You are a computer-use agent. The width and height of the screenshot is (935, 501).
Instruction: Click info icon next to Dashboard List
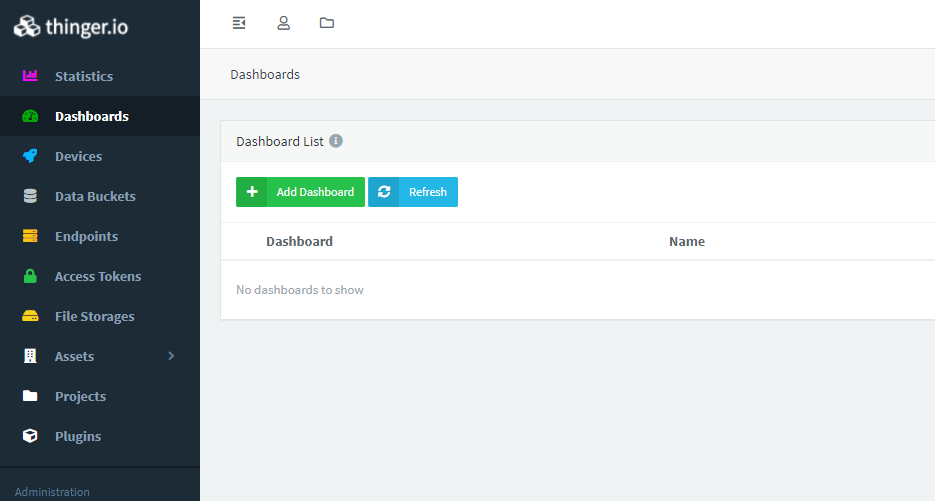(336, 141)
